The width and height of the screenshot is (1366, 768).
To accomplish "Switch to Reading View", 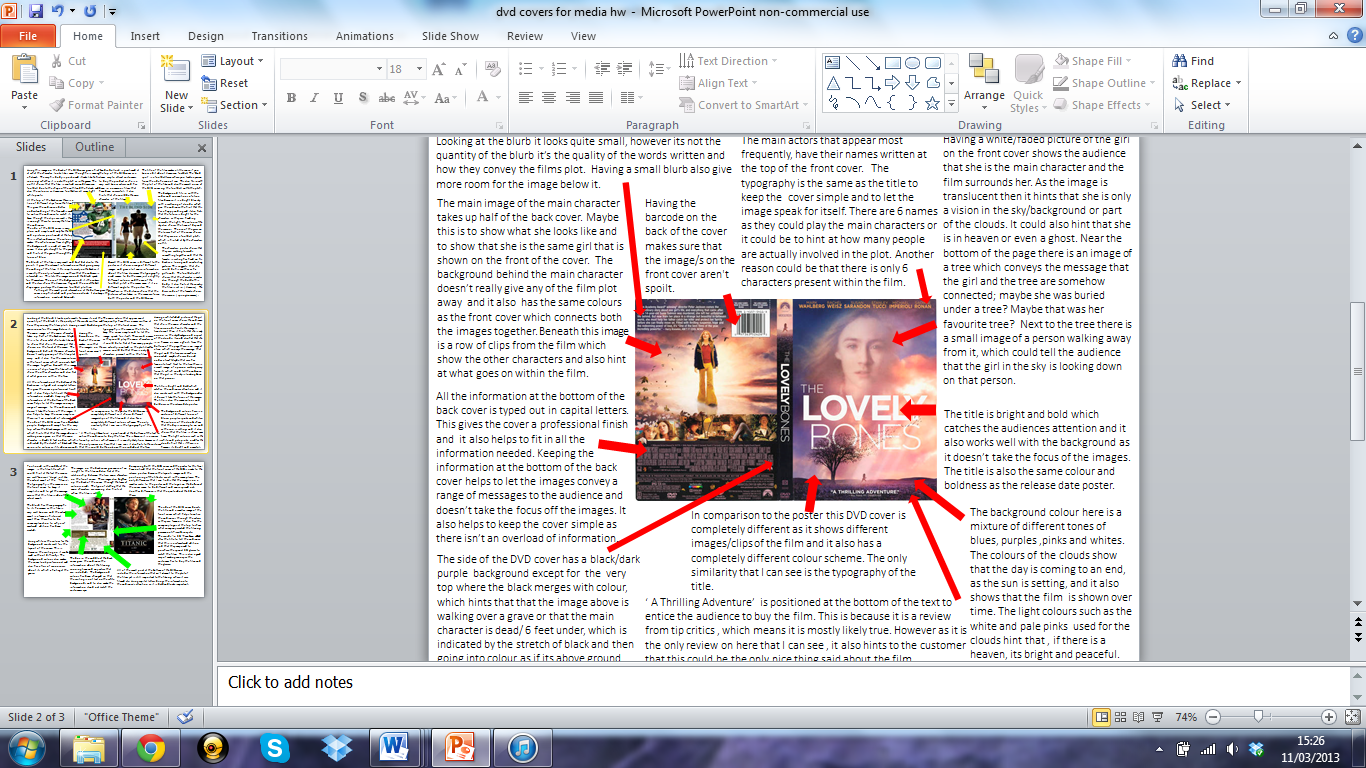I will pyautogui.click(x=1139, y=717).
